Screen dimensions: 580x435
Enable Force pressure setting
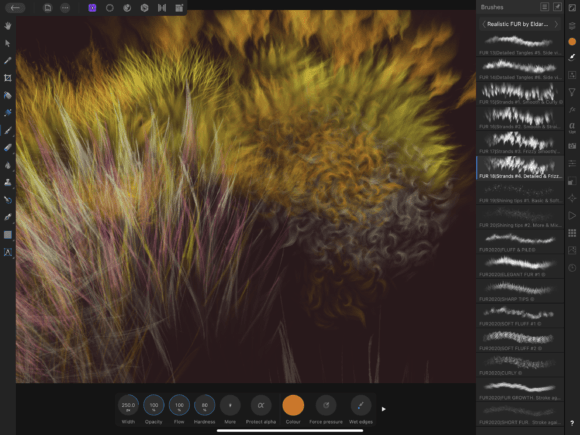point(326,405)
